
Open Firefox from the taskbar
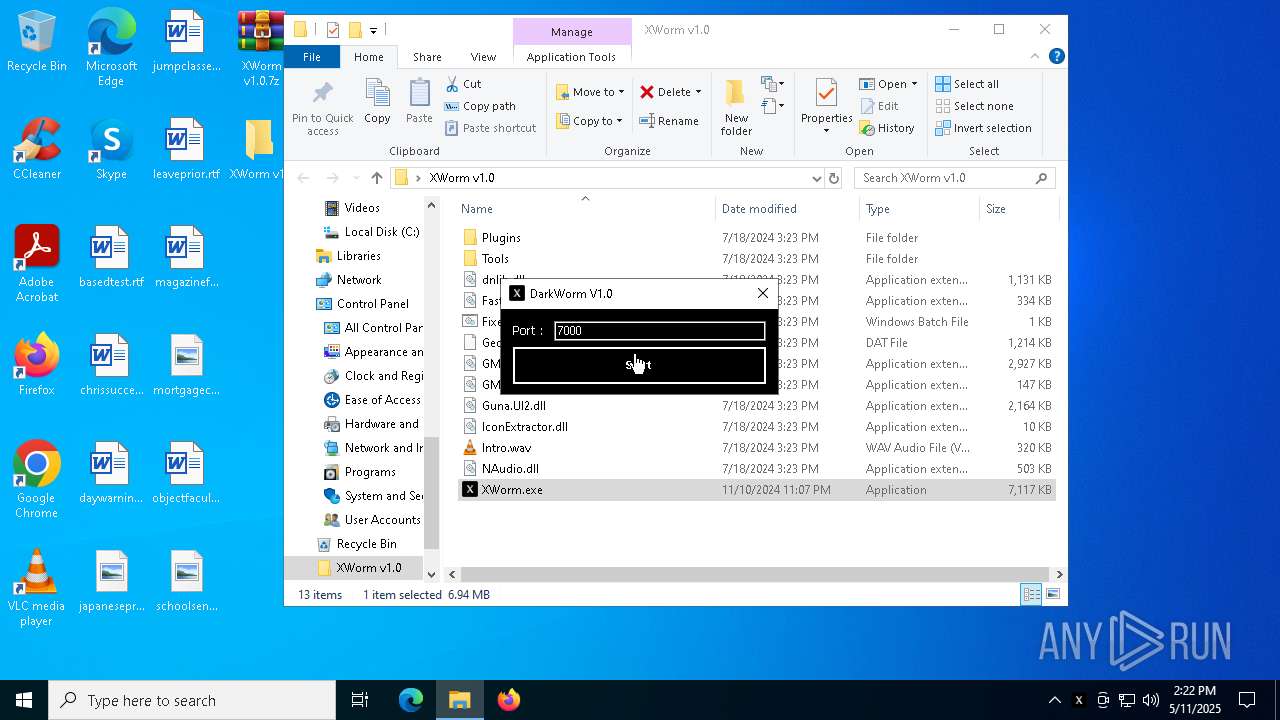point(509,700)
